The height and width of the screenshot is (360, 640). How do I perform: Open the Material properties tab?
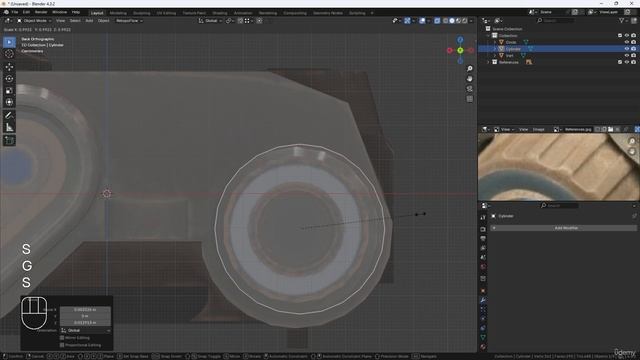[483, 347]
